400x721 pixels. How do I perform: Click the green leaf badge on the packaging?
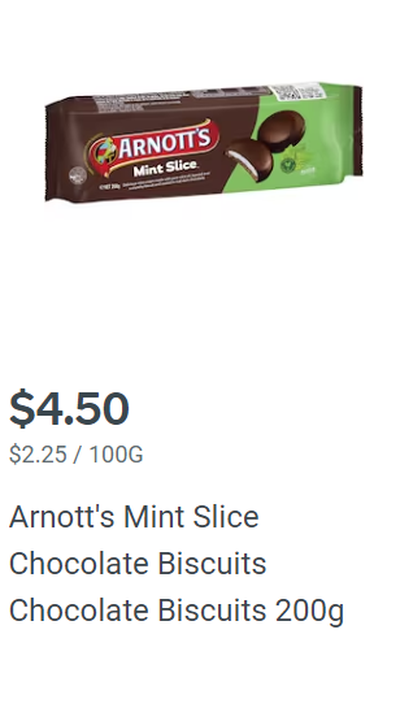coord(288,164)
